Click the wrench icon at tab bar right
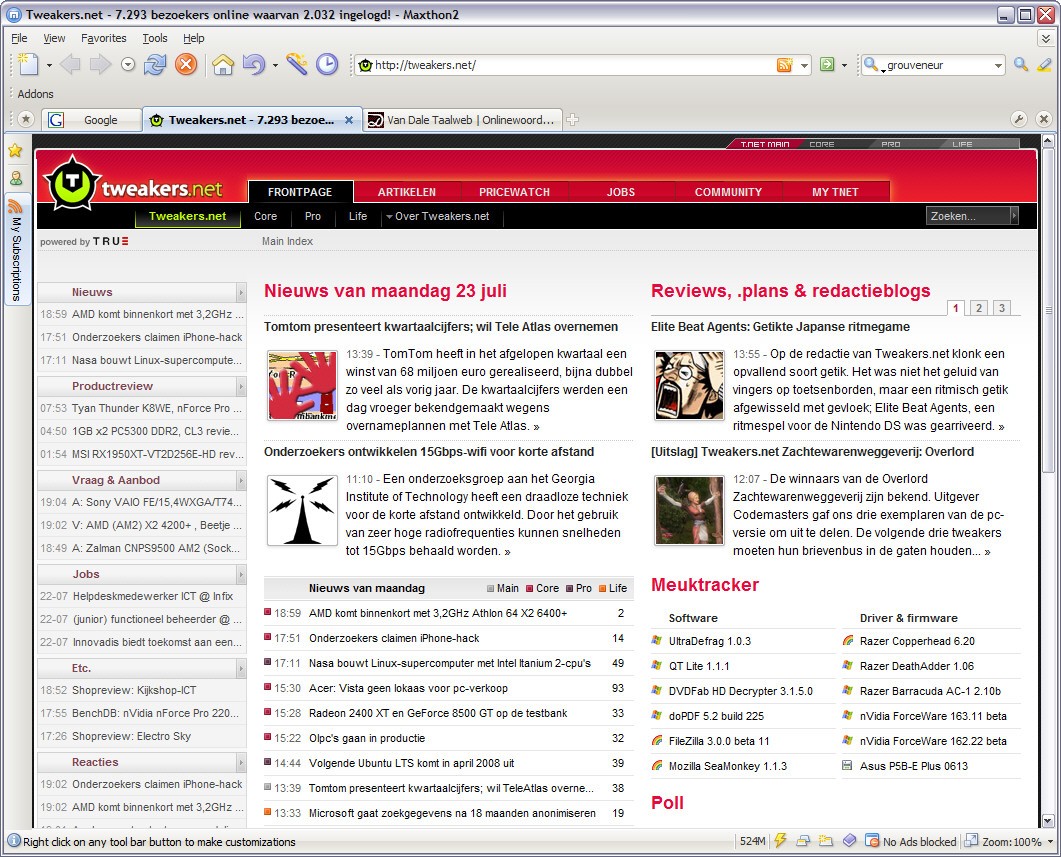The height and width of the screenshot is (857, 1061). pyautogui.click(x=1018, y=120)
